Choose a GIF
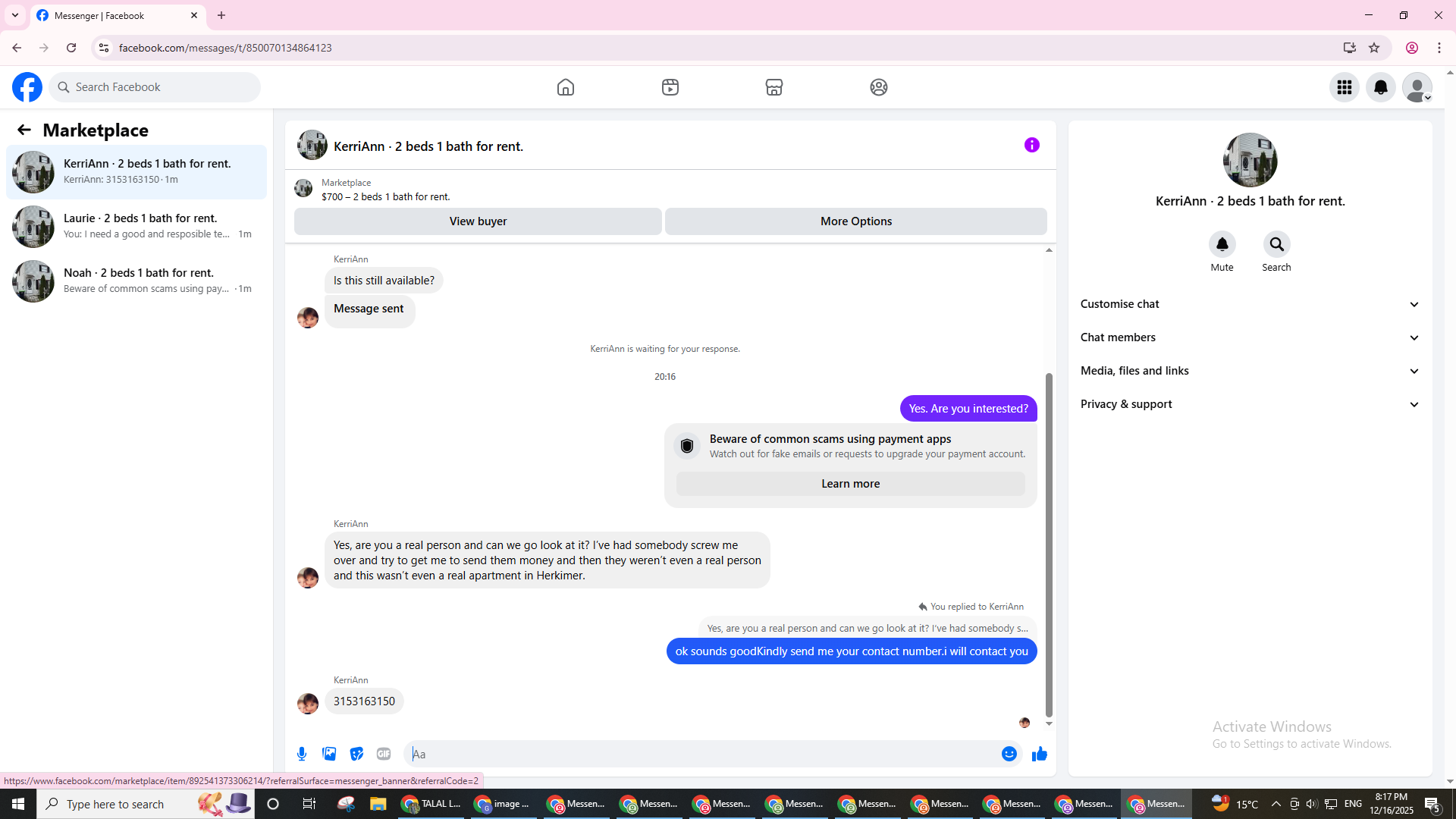This screenshot has height=819, width=1456. click(x=384, y=754)
